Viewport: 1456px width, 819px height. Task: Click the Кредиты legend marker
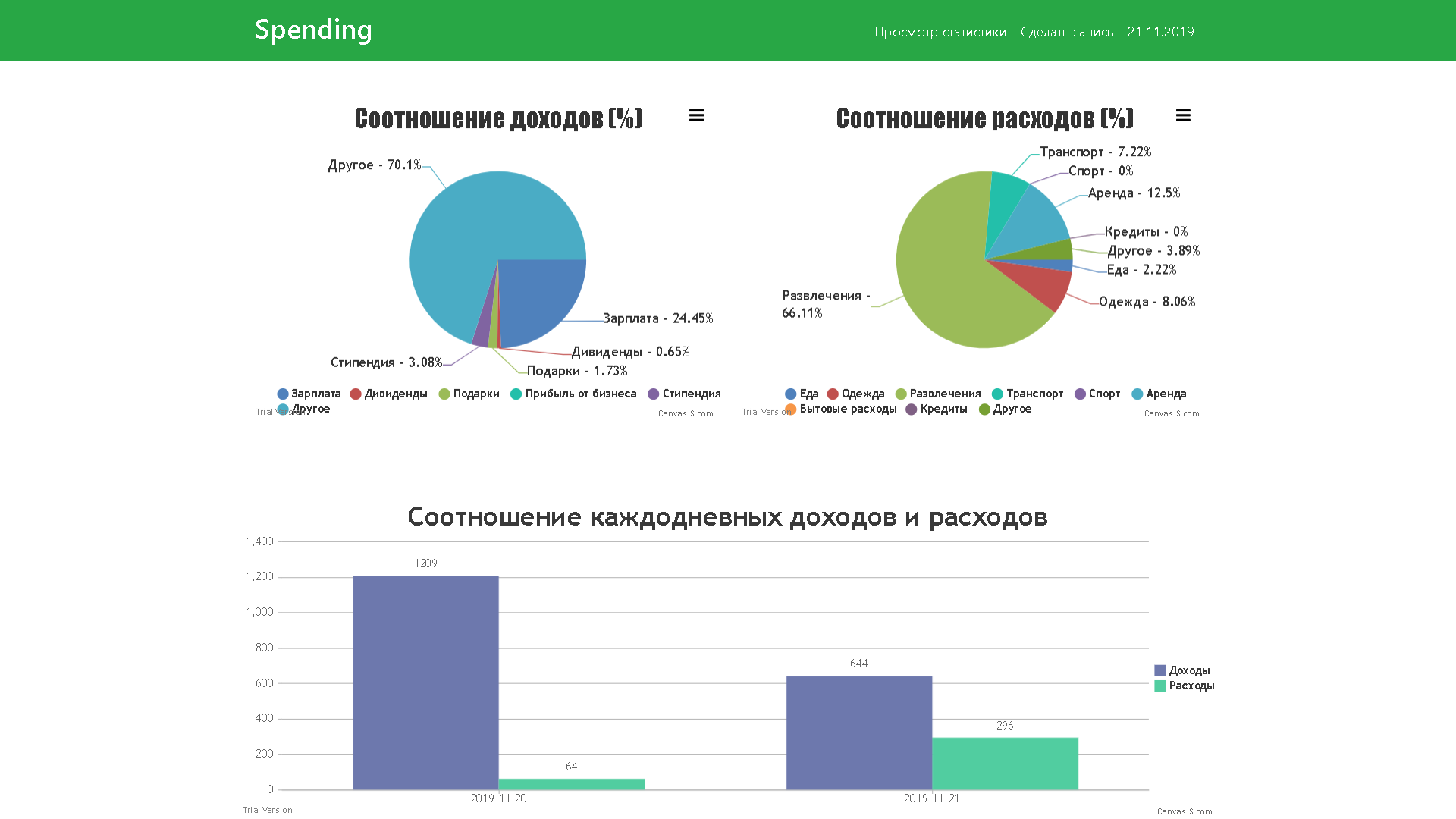[912, 409]
